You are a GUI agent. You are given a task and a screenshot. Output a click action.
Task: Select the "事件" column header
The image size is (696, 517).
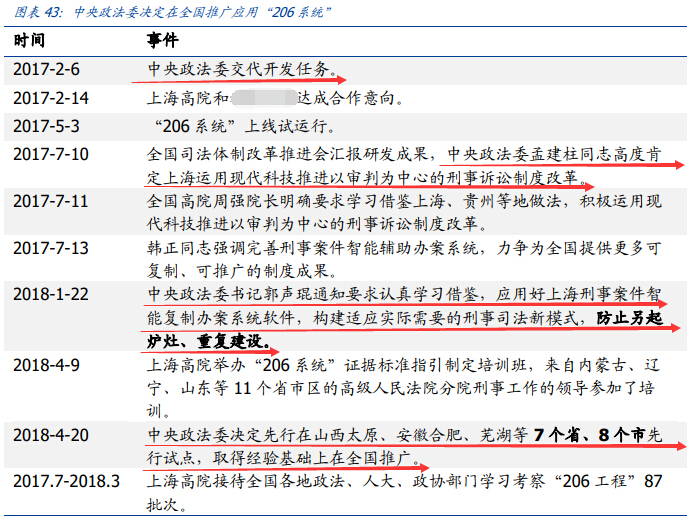pos(163,41)
